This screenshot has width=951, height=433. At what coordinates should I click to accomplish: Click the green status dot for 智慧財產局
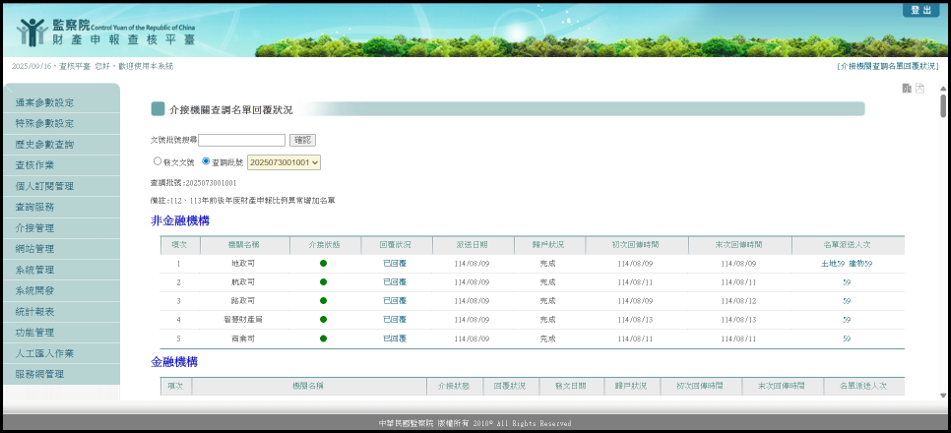click(x=323, y=320)
